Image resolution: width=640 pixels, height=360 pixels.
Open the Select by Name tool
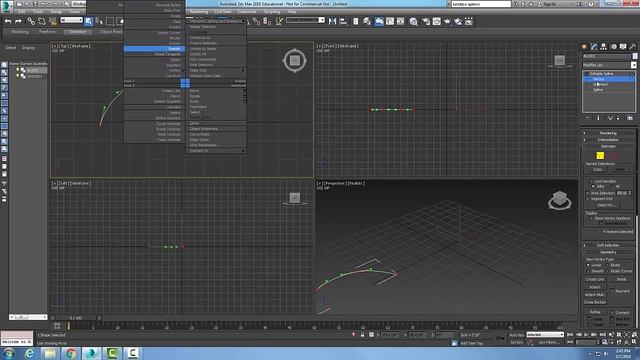[99, 21]
